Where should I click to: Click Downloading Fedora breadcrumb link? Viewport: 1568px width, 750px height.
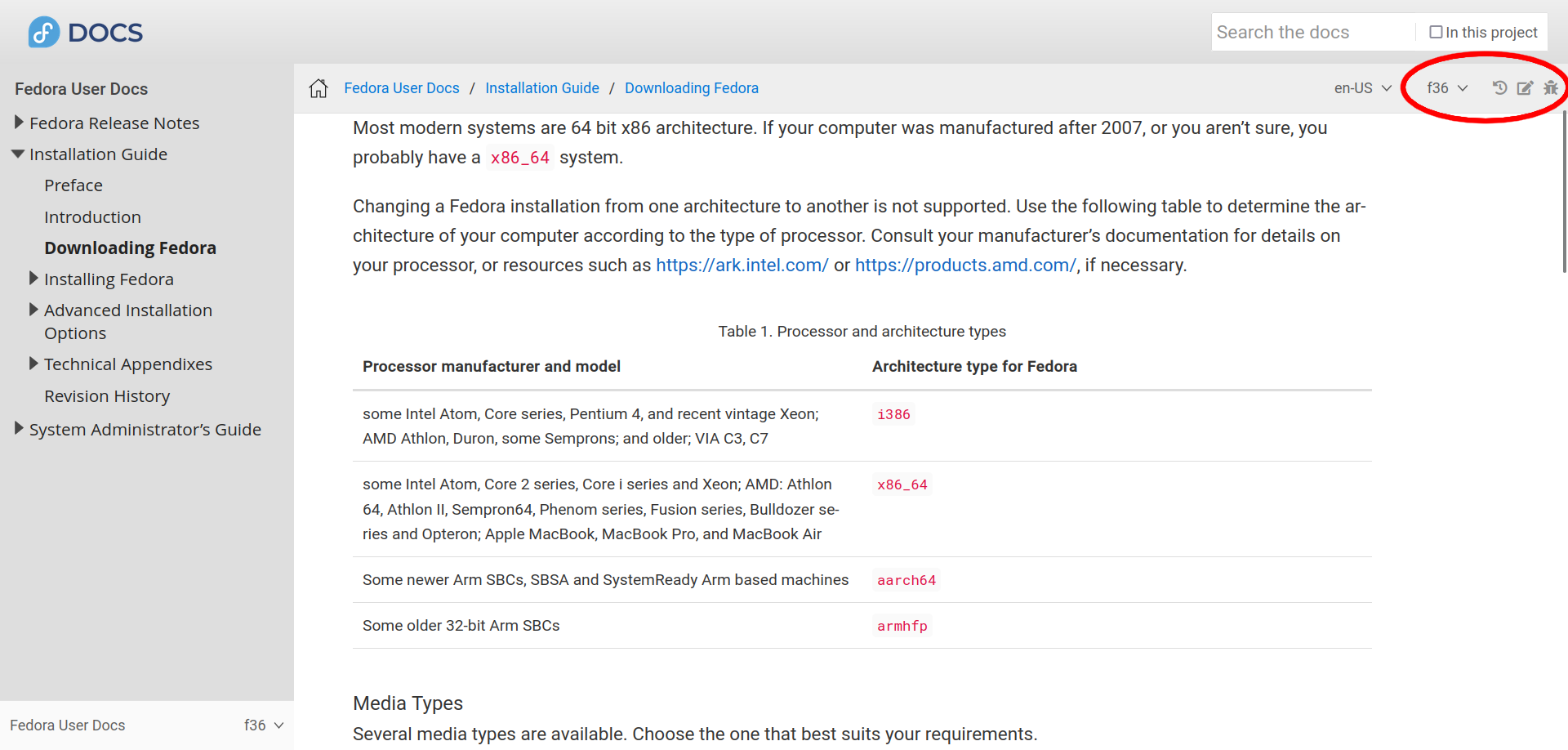point(692,88)
